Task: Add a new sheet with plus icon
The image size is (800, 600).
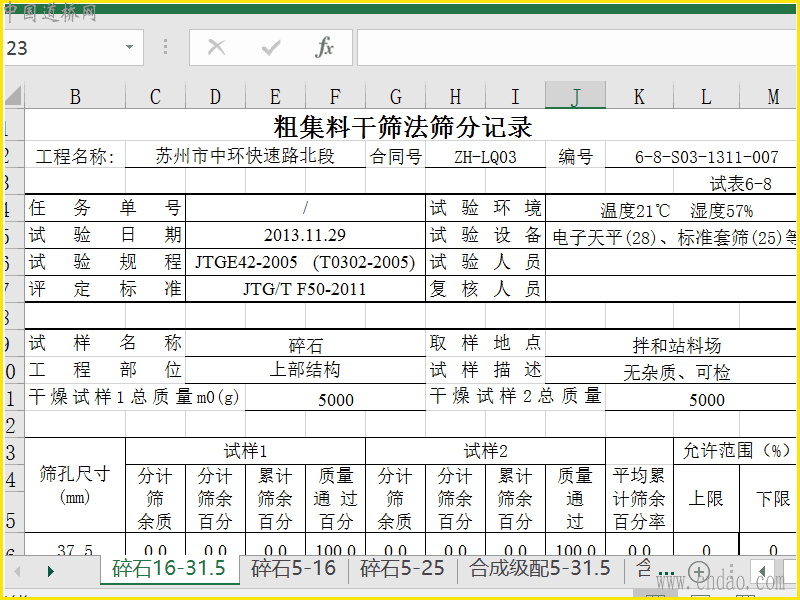Action: click(x=699, y=571)
